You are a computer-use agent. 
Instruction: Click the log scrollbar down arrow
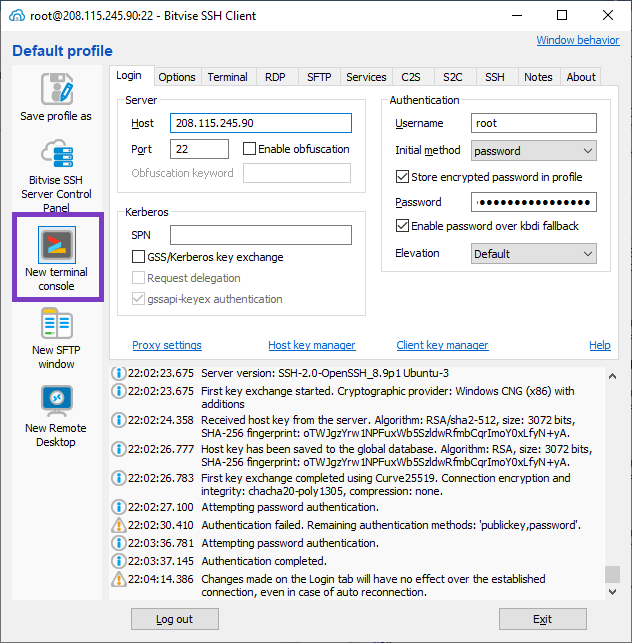click(x=612, y=592)
